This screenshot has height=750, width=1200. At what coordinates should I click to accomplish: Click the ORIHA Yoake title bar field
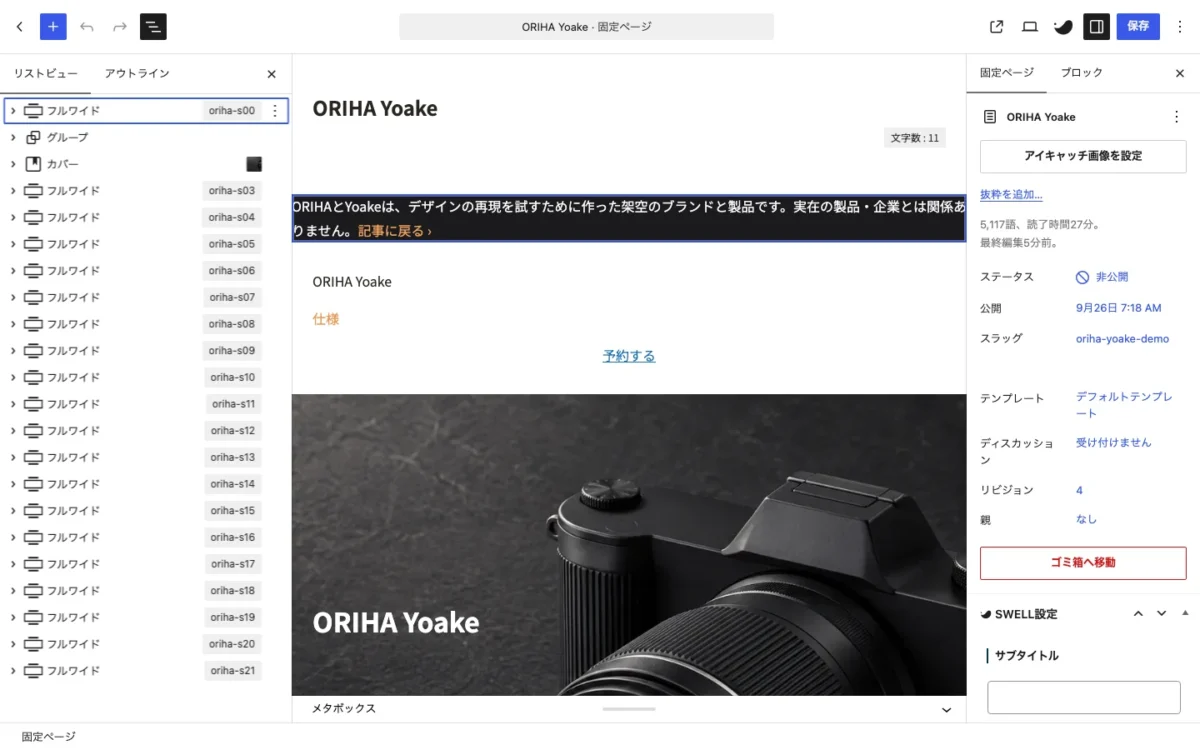[586, 27]
